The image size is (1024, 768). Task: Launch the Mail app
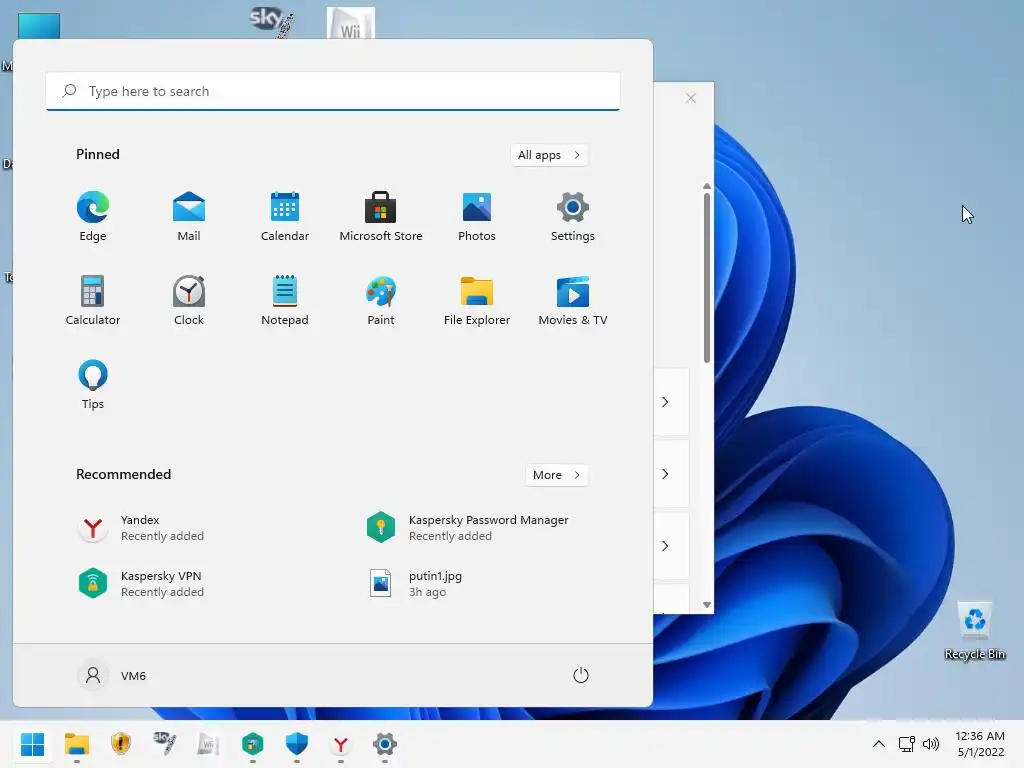[x=189, y=217]
